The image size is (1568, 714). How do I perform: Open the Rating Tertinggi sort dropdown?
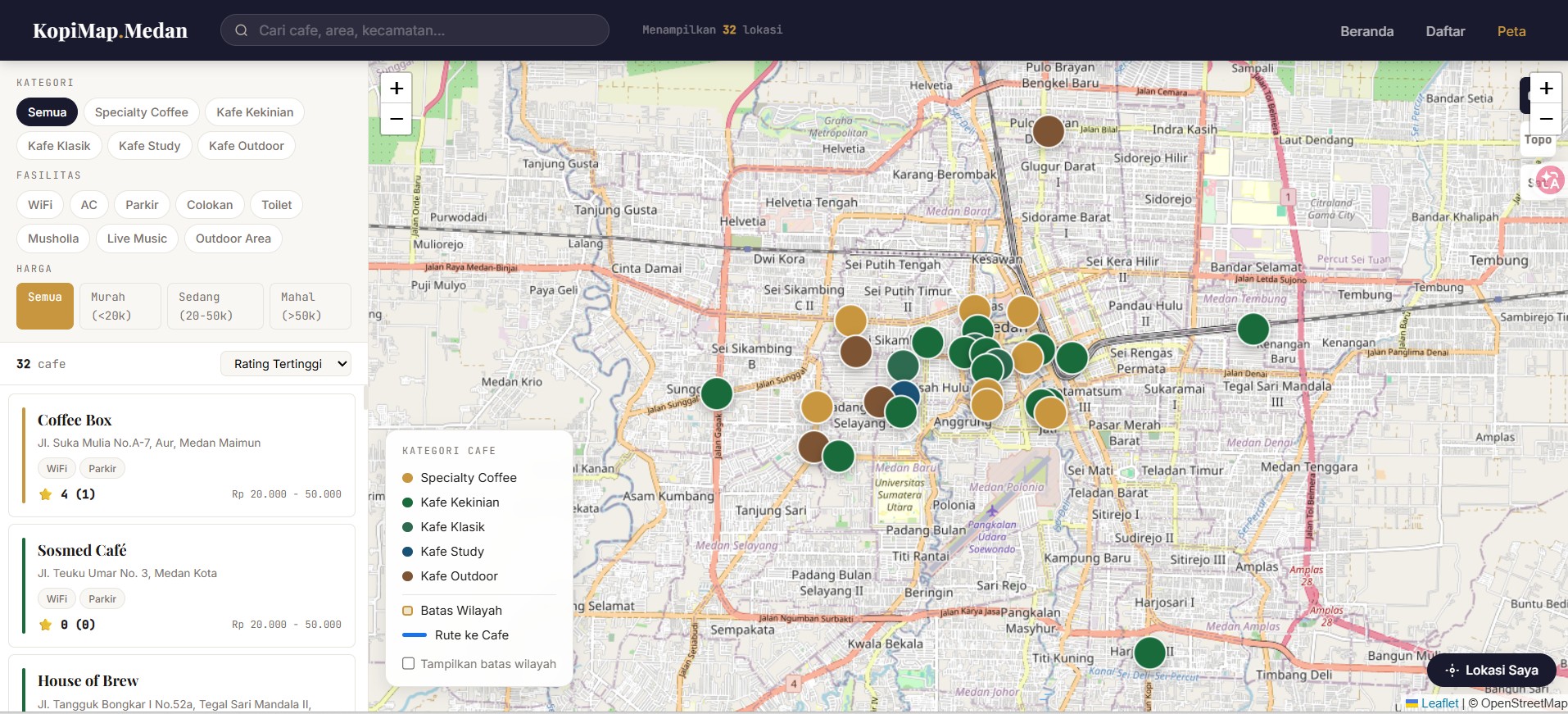pyautogui.click(x=286, y=364)
